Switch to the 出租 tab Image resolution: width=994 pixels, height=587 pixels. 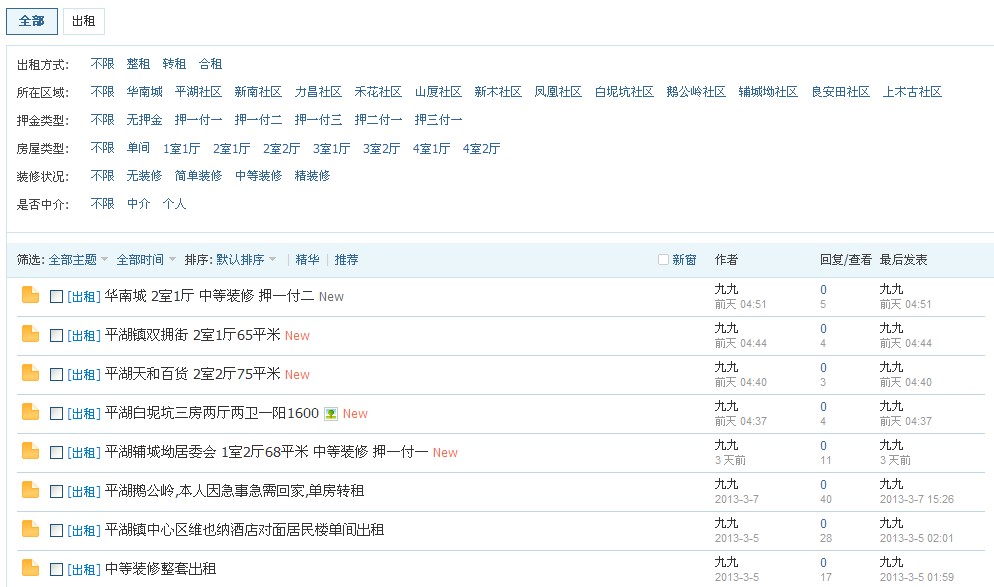[84, 21]
